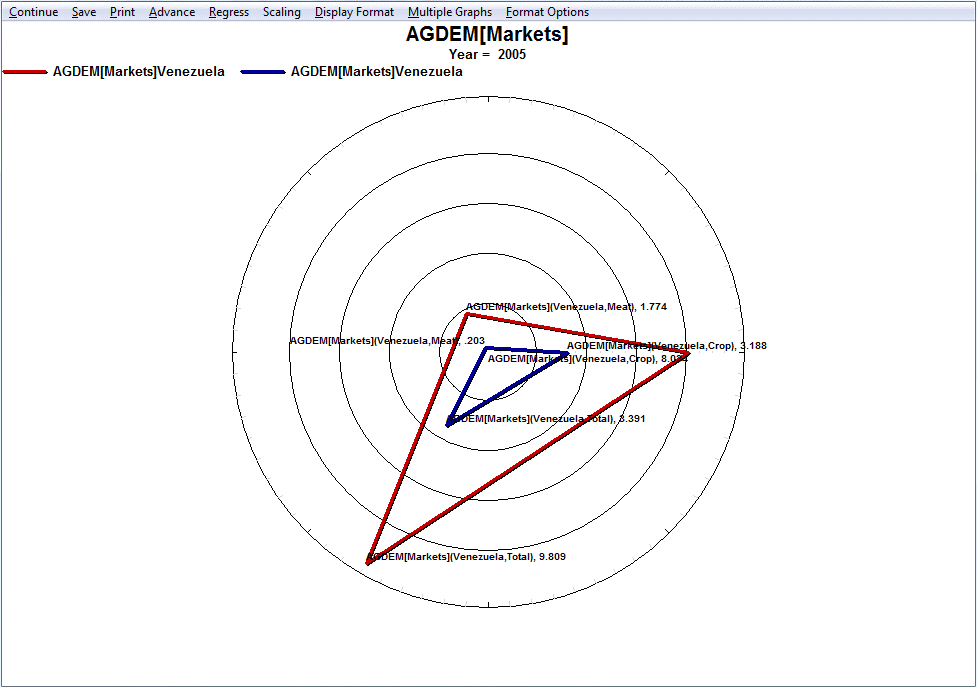Select the Total 3.391 data label
Viewport: 977px width, 687px height.
(x=546, y=419)
